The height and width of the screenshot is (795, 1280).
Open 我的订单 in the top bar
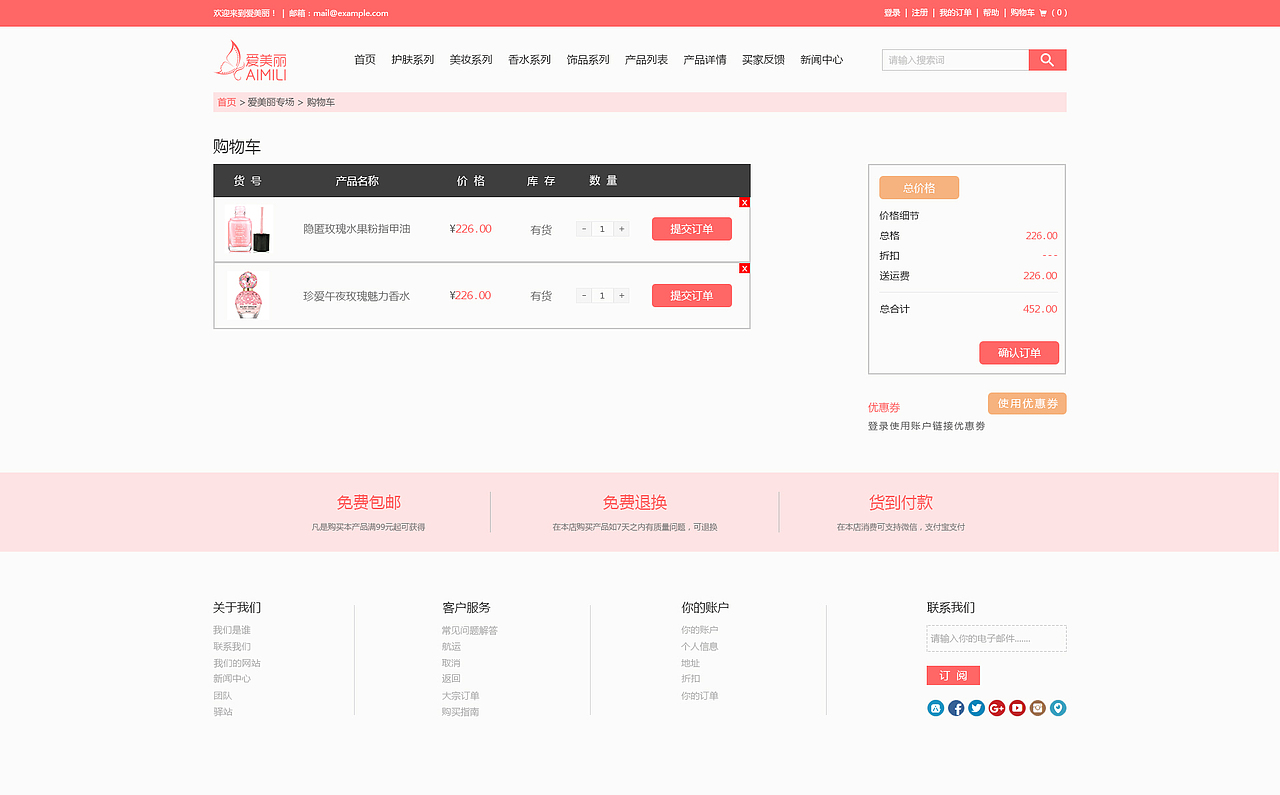pyautogui.click(x=955, y=13)
